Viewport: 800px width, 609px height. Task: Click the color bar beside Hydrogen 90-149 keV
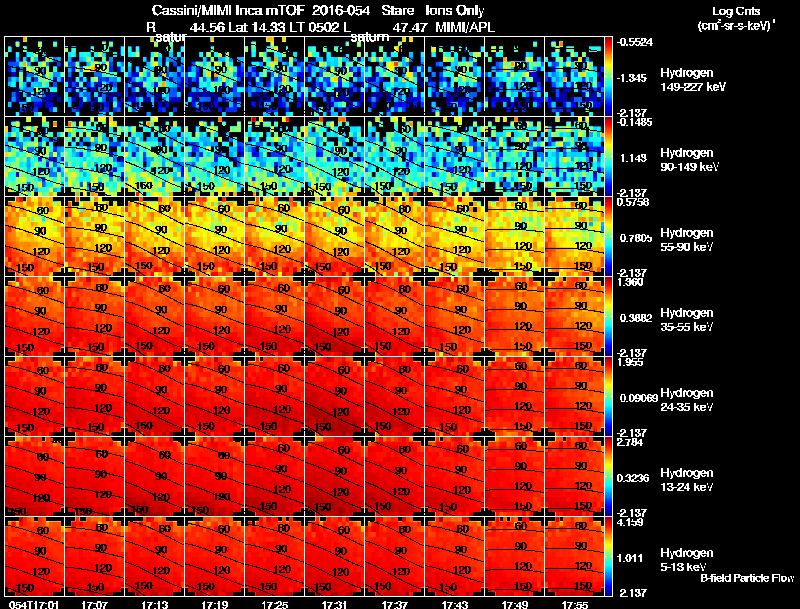(x=609, y=157)
